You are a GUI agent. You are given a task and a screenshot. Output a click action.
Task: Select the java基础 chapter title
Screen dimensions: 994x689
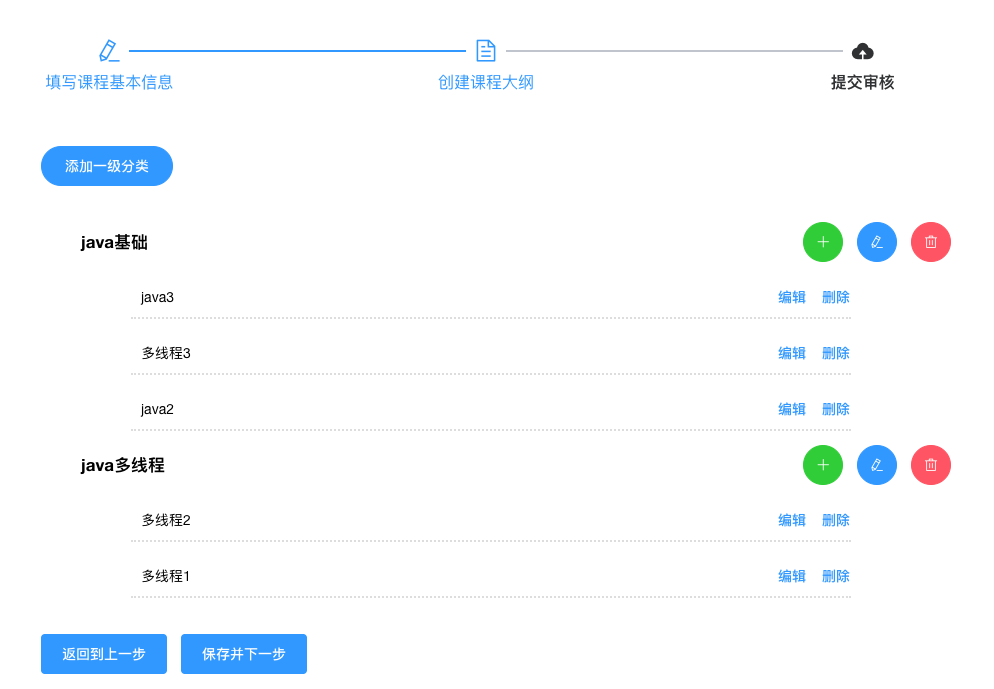tap(114, 242)
